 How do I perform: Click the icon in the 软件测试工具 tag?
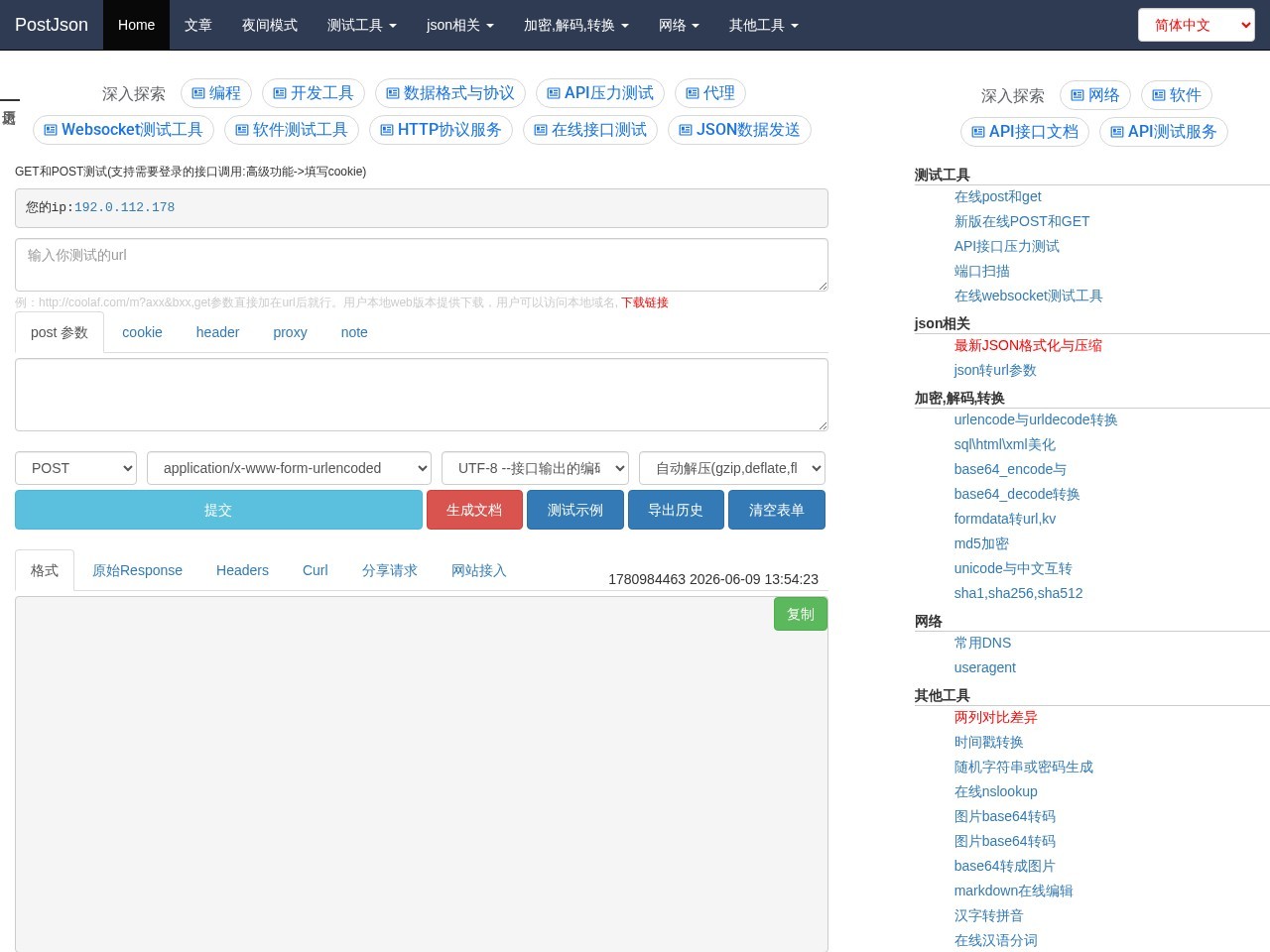(242, 130)
